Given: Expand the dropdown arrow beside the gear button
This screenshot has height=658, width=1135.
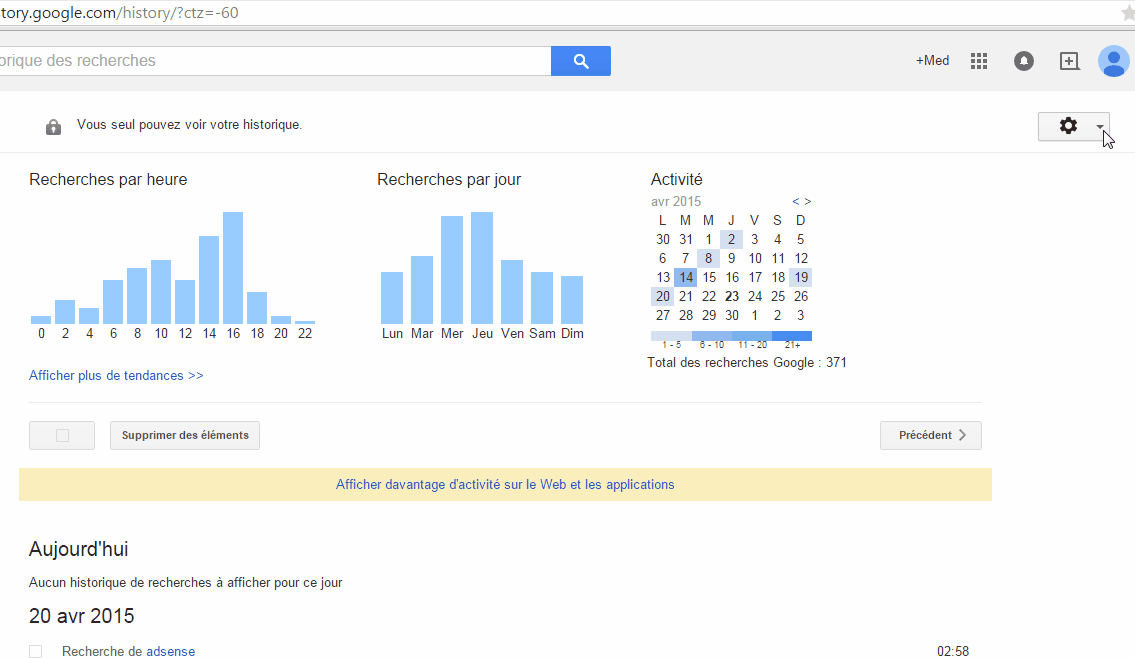Looking at the screenshot, I should [1101, 128].
